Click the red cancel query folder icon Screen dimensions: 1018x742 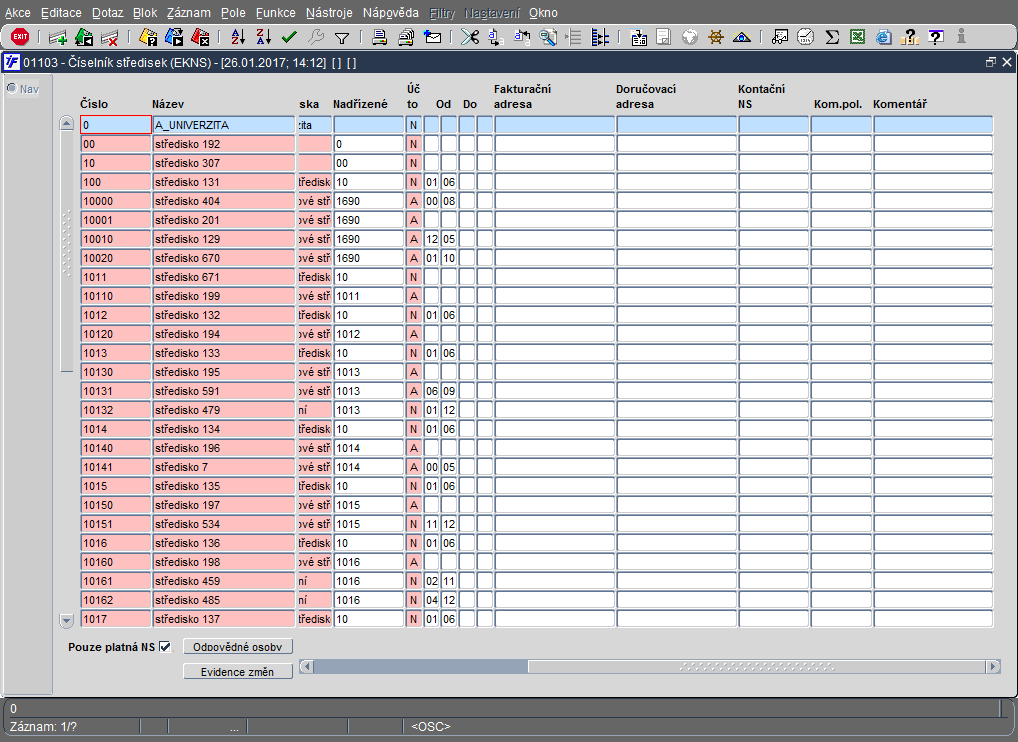pyautogui.click(x=200, y=38)
